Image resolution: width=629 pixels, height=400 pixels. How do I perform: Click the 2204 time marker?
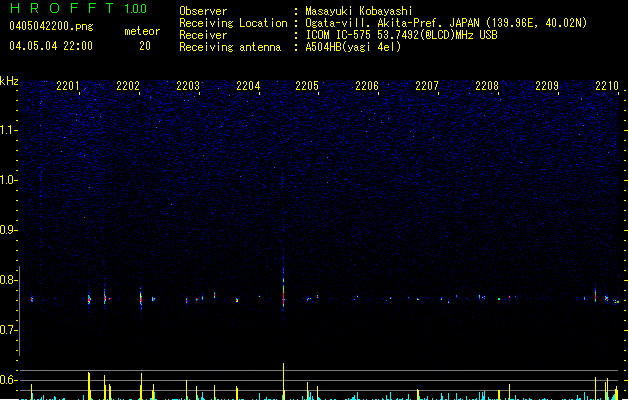pos(248,85)
